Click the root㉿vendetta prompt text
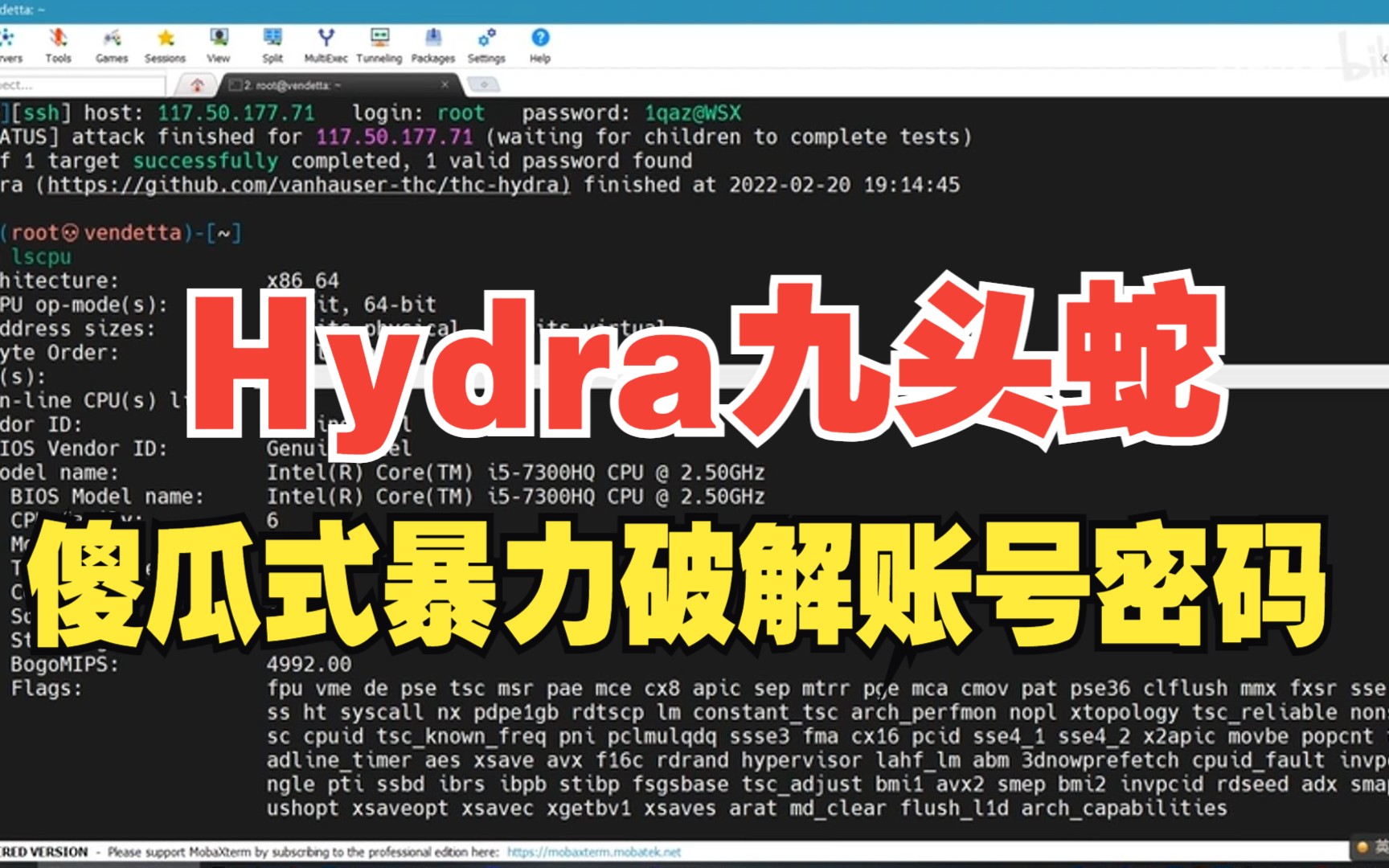This screenshot has height=868, width=1389. pos(96,233)
